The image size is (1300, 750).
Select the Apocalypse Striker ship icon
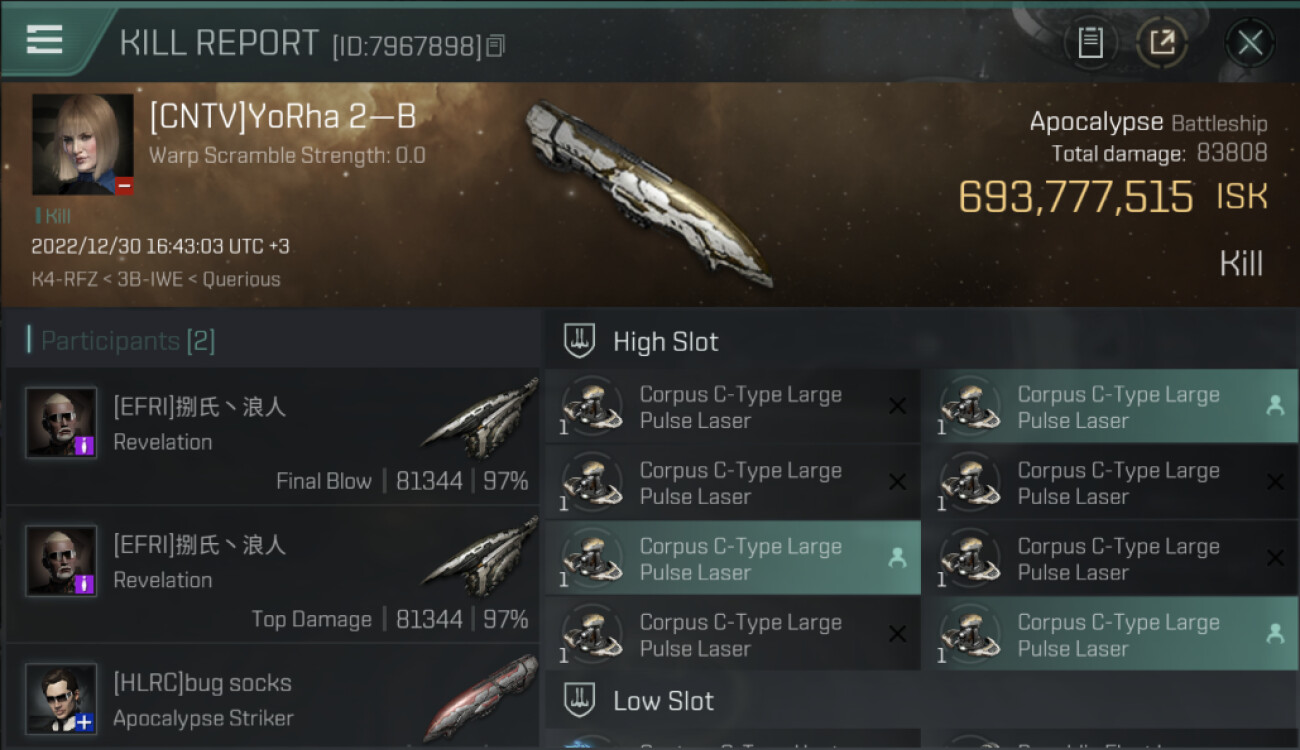[480, 697]
